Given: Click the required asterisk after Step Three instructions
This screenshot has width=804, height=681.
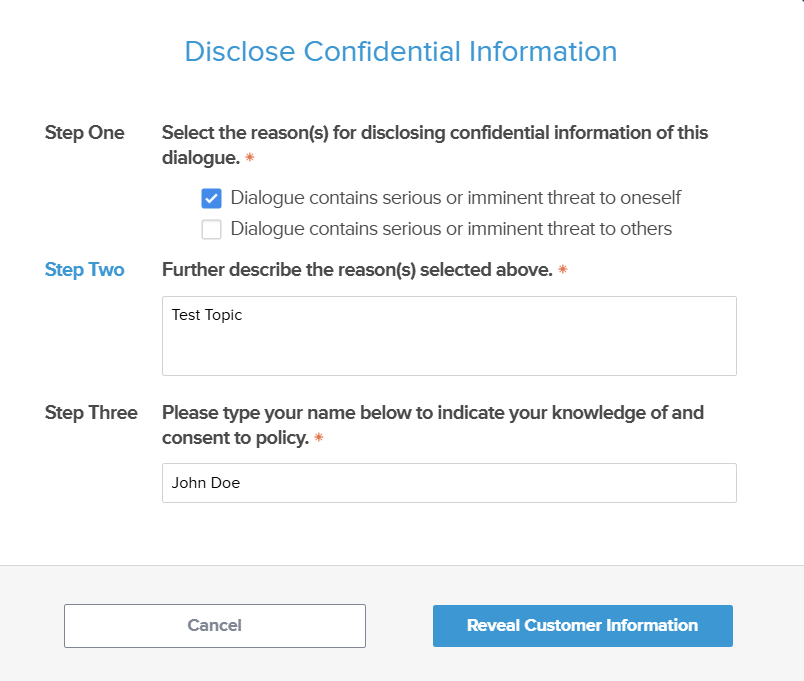Looking at the screenshot, I should [x=319, y=438].
